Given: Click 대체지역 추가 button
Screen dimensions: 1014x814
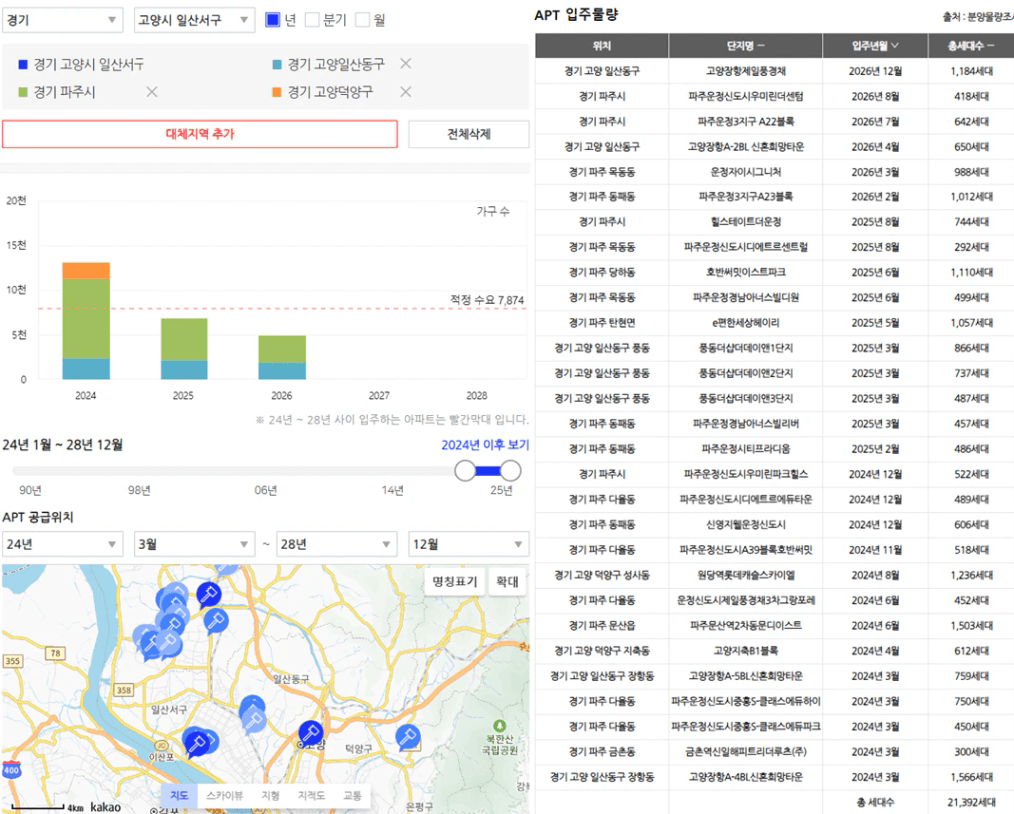Looking at the screenshot, I should (200, 134).
